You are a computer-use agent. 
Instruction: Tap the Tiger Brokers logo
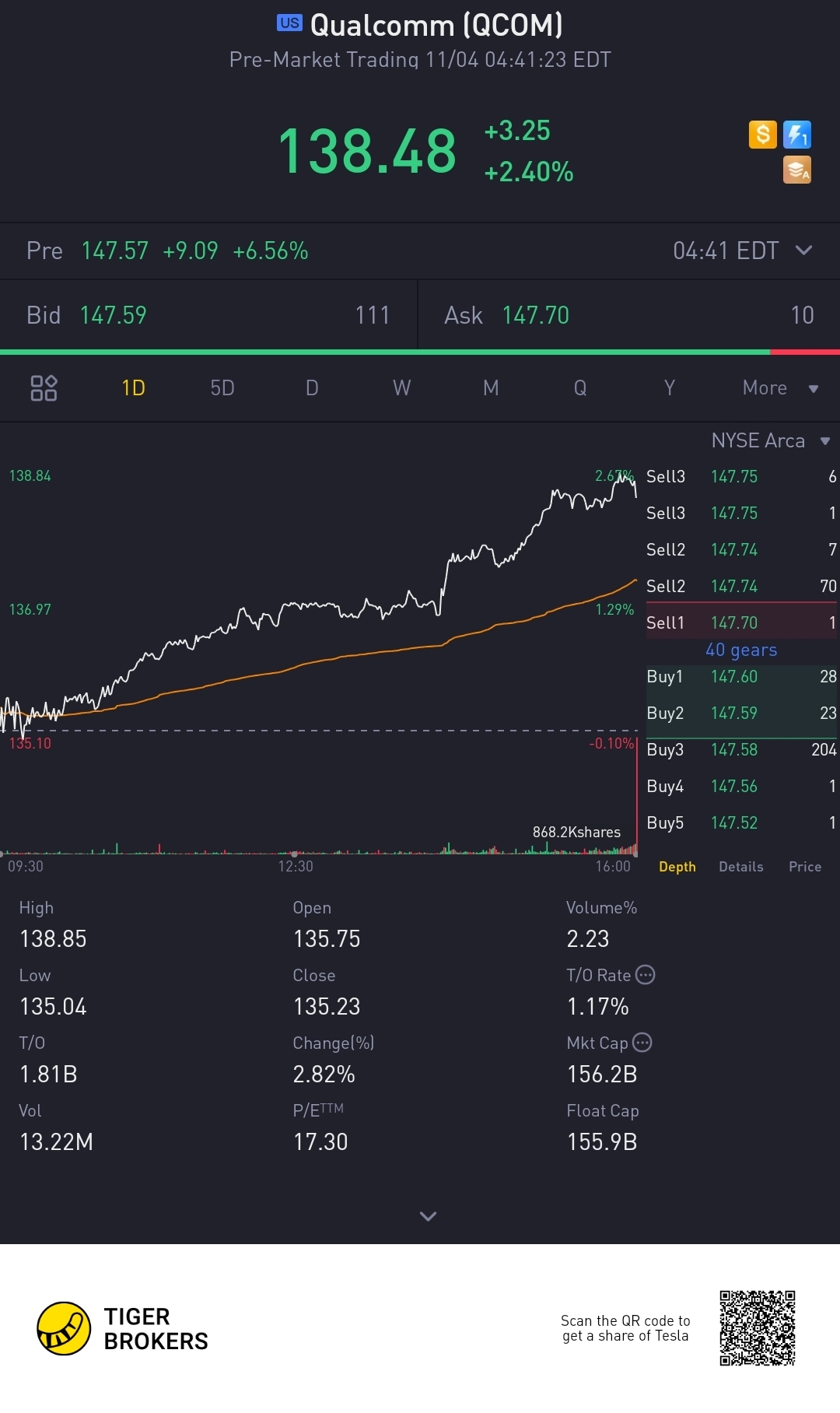pos(123,1329)
